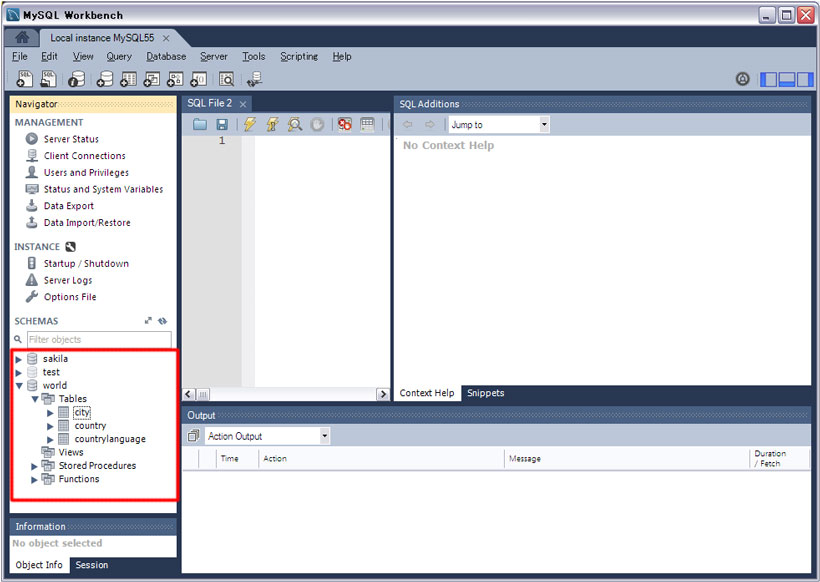Create a new SQL tab for queries

24,78
